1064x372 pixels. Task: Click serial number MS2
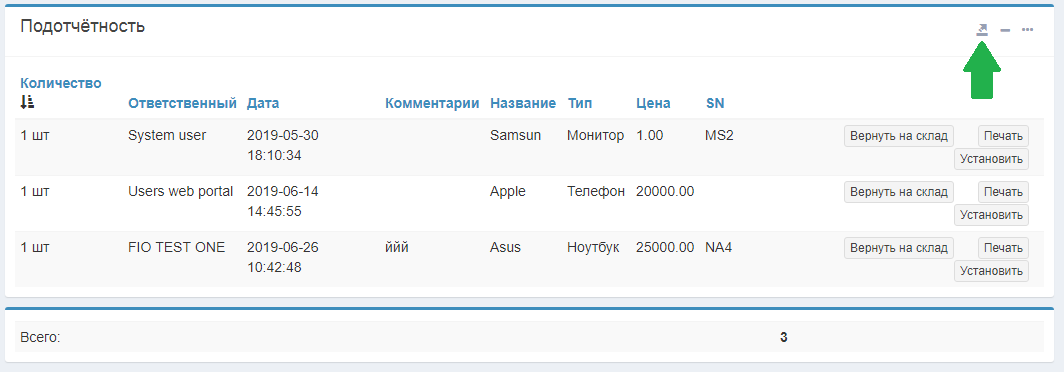719,135
